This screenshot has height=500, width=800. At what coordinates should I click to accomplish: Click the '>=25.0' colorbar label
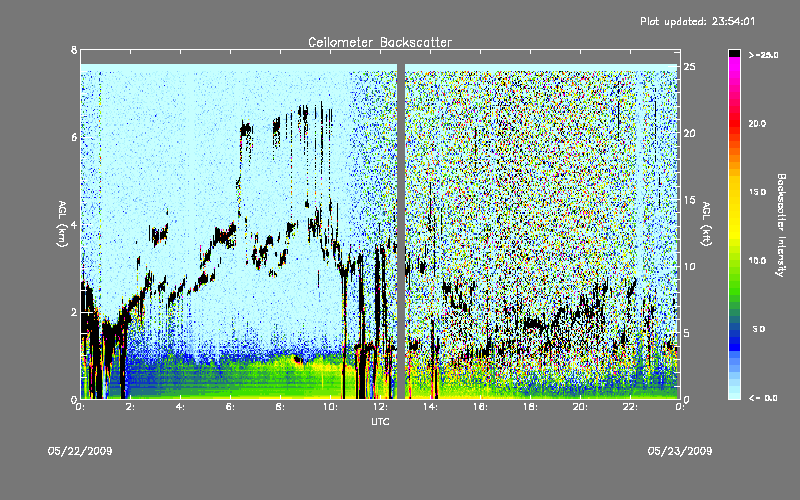[x=764, y=55]
